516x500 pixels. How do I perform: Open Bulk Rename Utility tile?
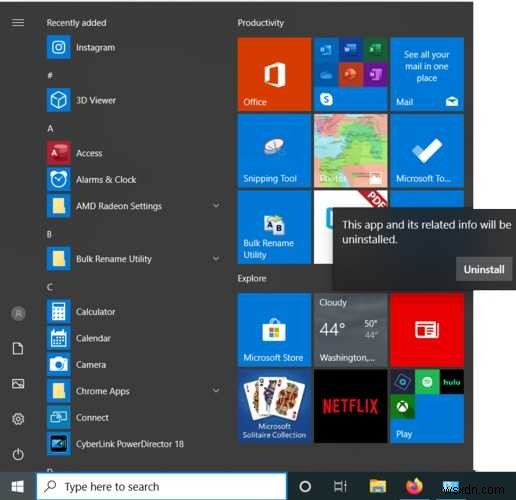(x=274, y=227)
